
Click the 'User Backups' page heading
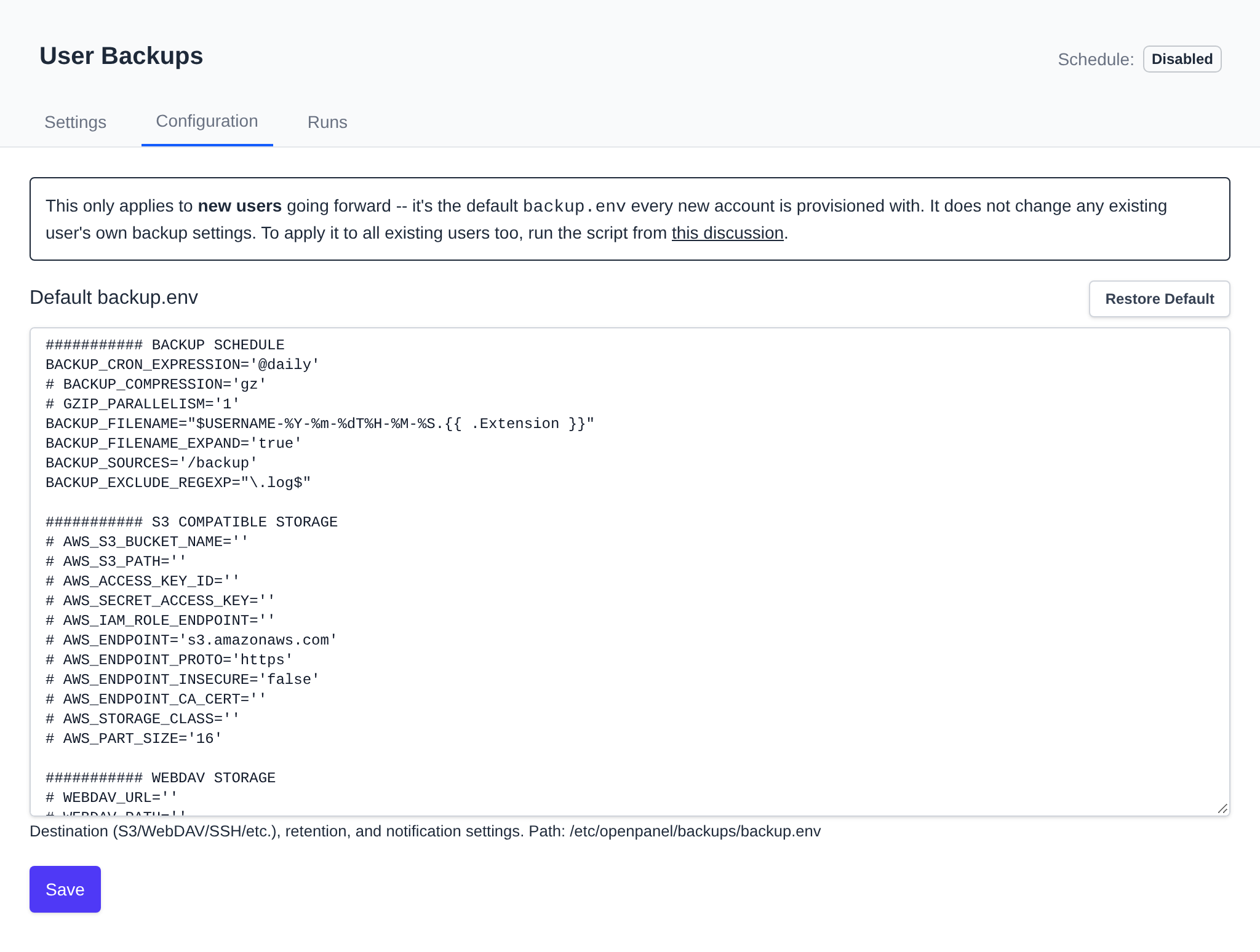tap(121, 56)
